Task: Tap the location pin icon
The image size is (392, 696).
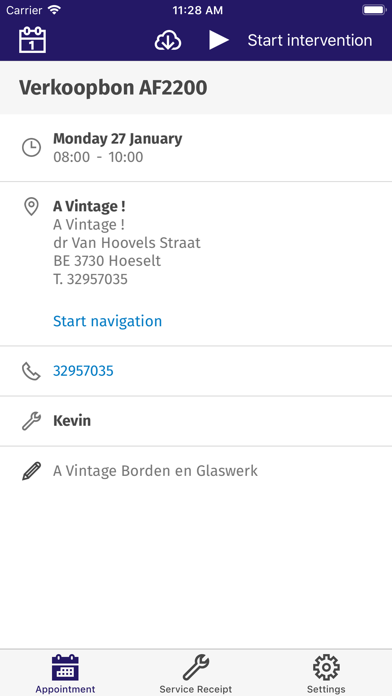Action: click(x=31, y=207)
